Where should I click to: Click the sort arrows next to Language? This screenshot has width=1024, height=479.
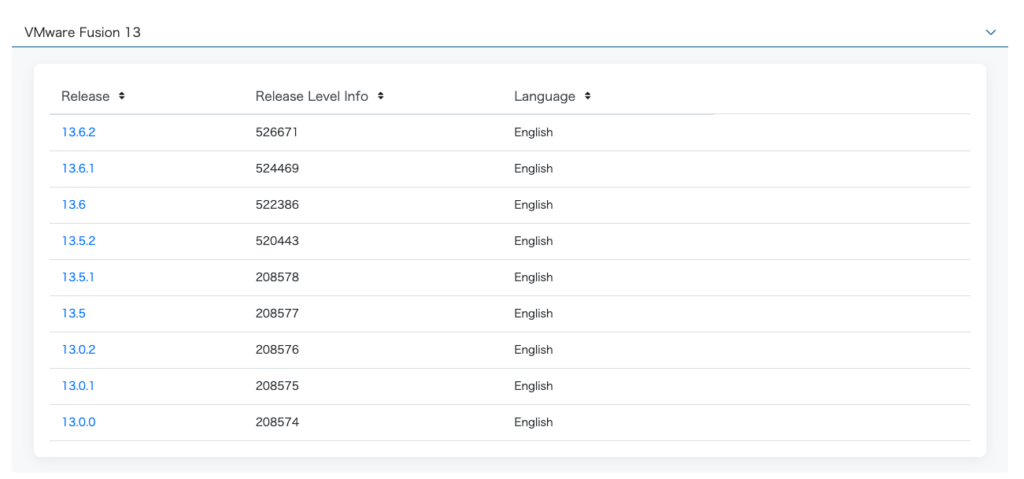(587, 97)
